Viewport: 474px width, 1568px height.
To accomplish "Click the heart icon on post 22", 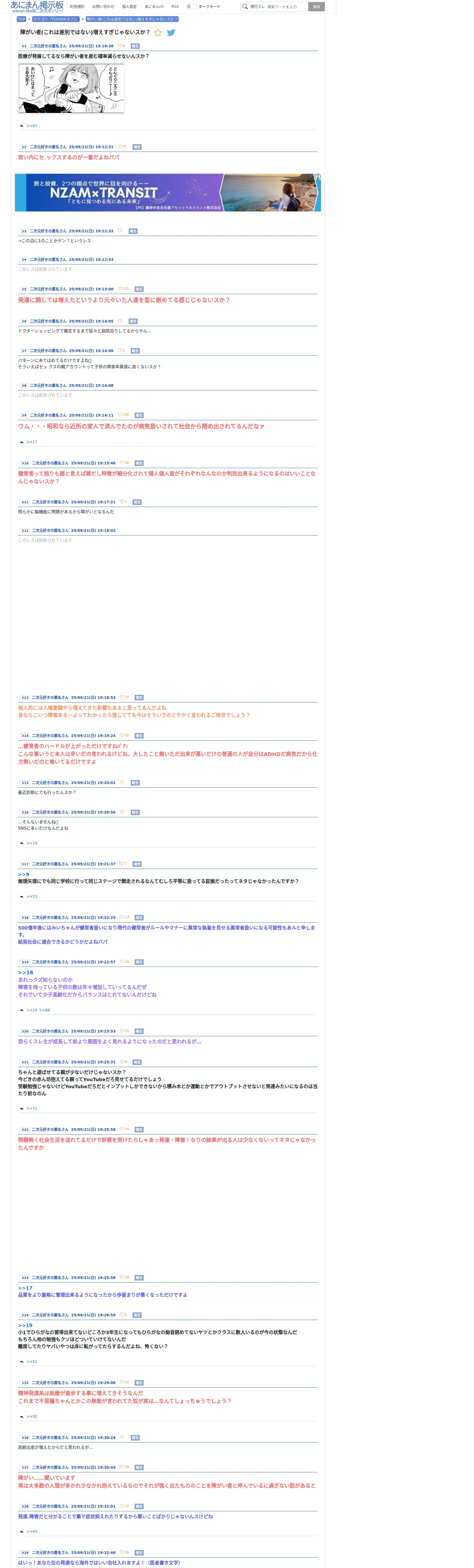I will click(122, 1129).
